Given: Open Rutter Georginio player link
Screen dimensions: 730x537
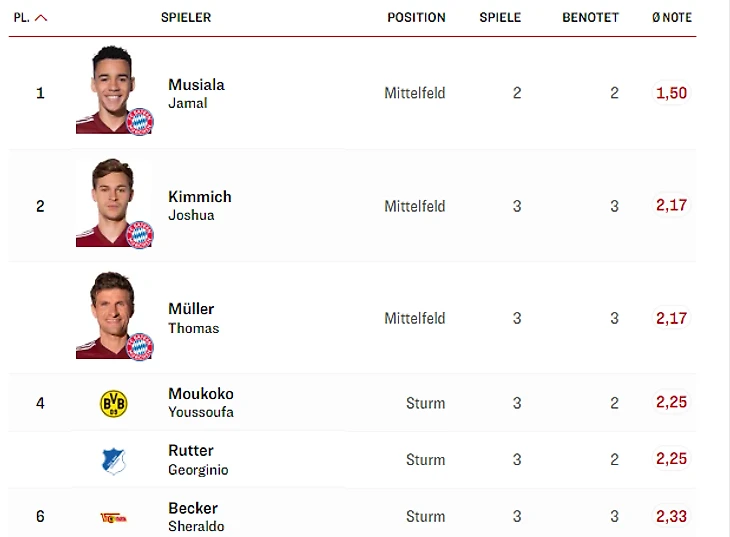Looking at the screenshot, I should click(x=198, y=459).
